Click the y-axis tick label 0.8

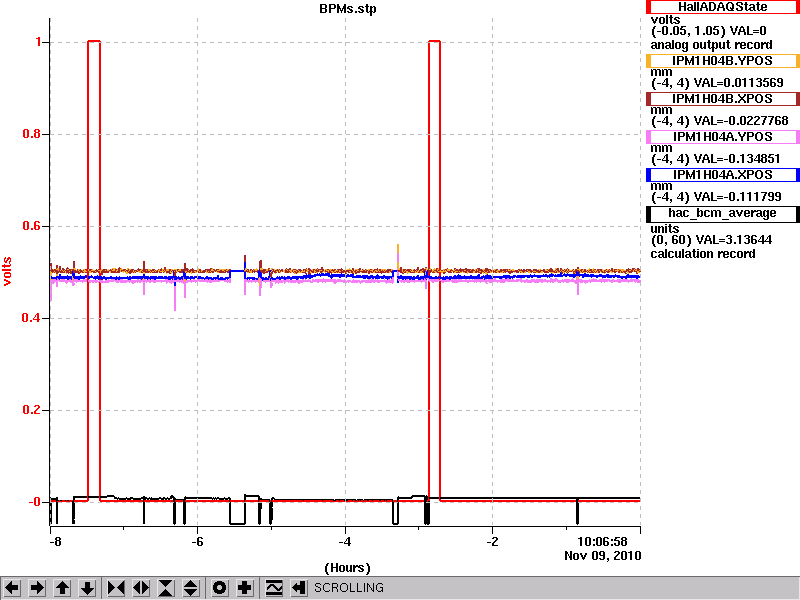[x=32, y=134]
